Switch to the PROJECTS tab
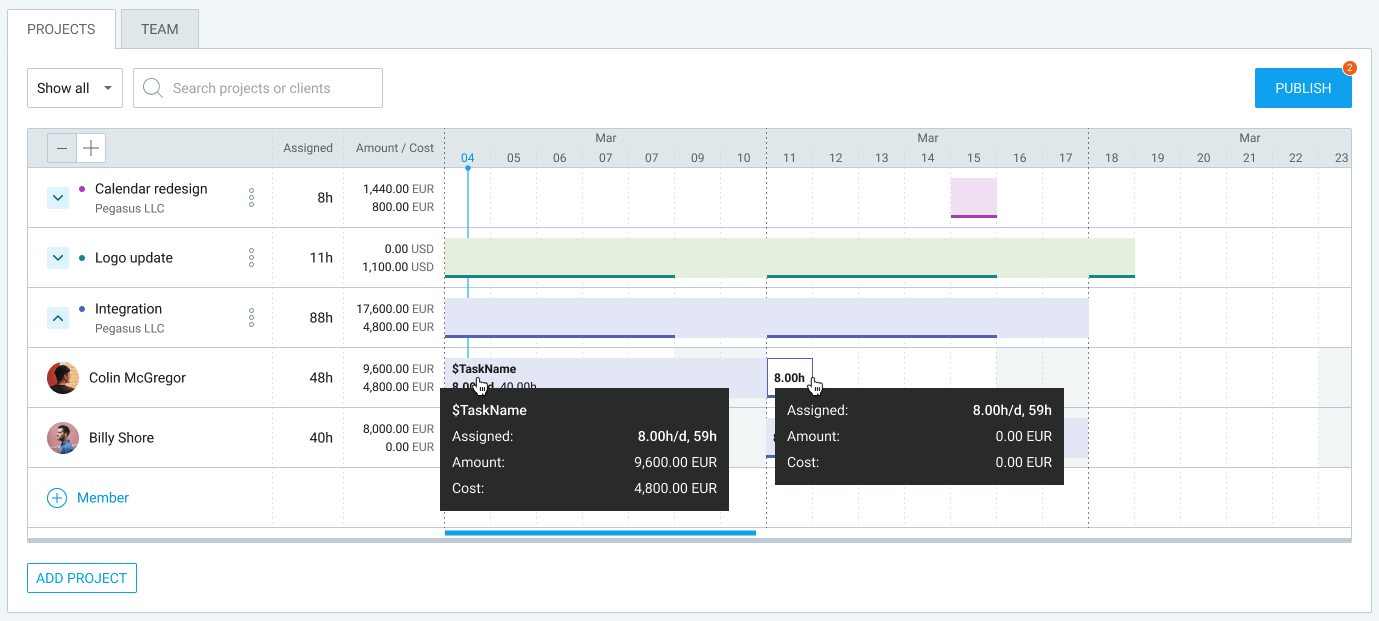 (61, 29)
